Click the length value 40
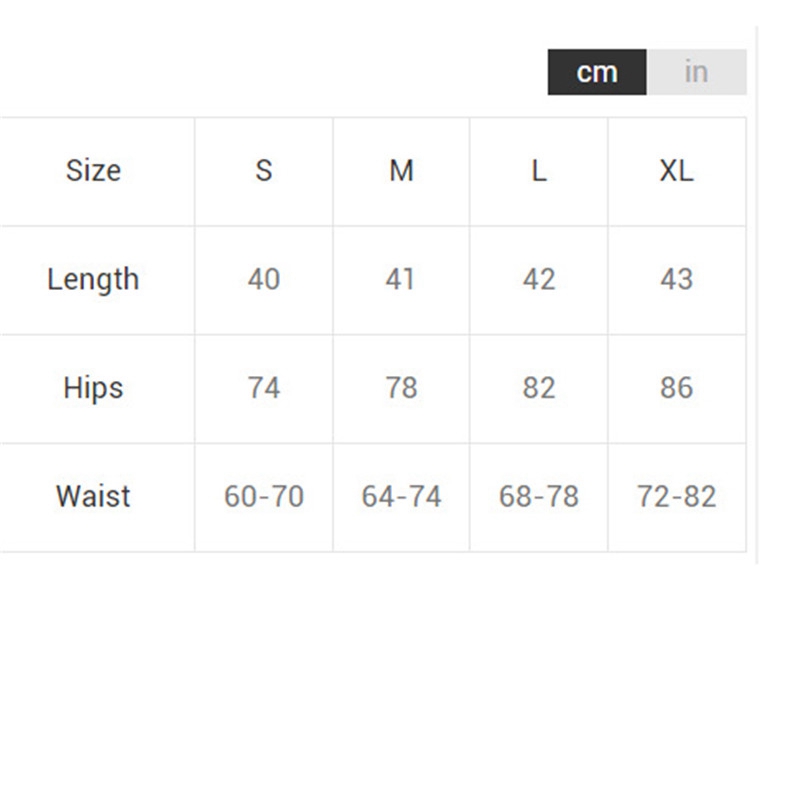800x800 pixels. (264, 279)
